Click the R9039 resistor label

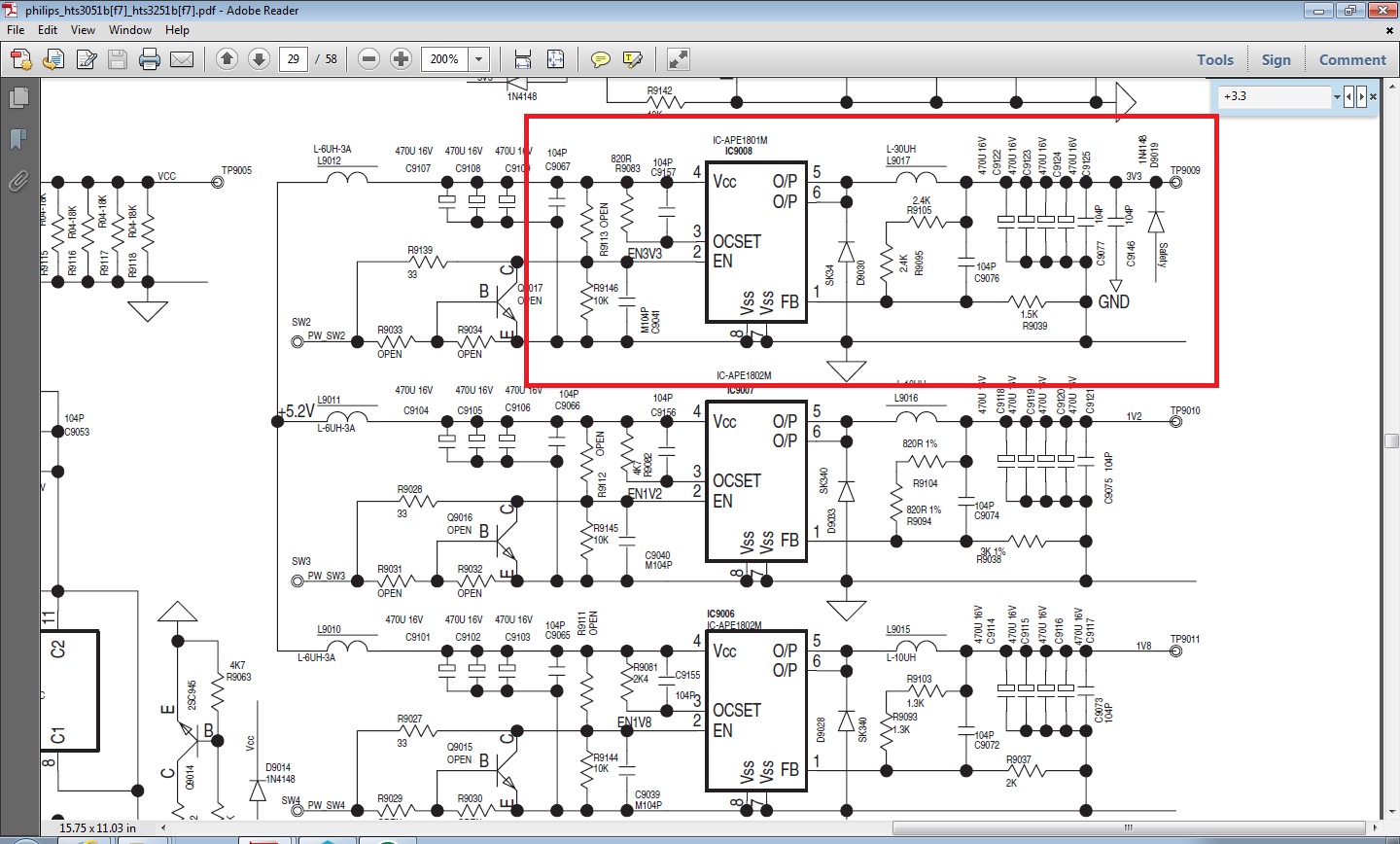point(1034,326)
